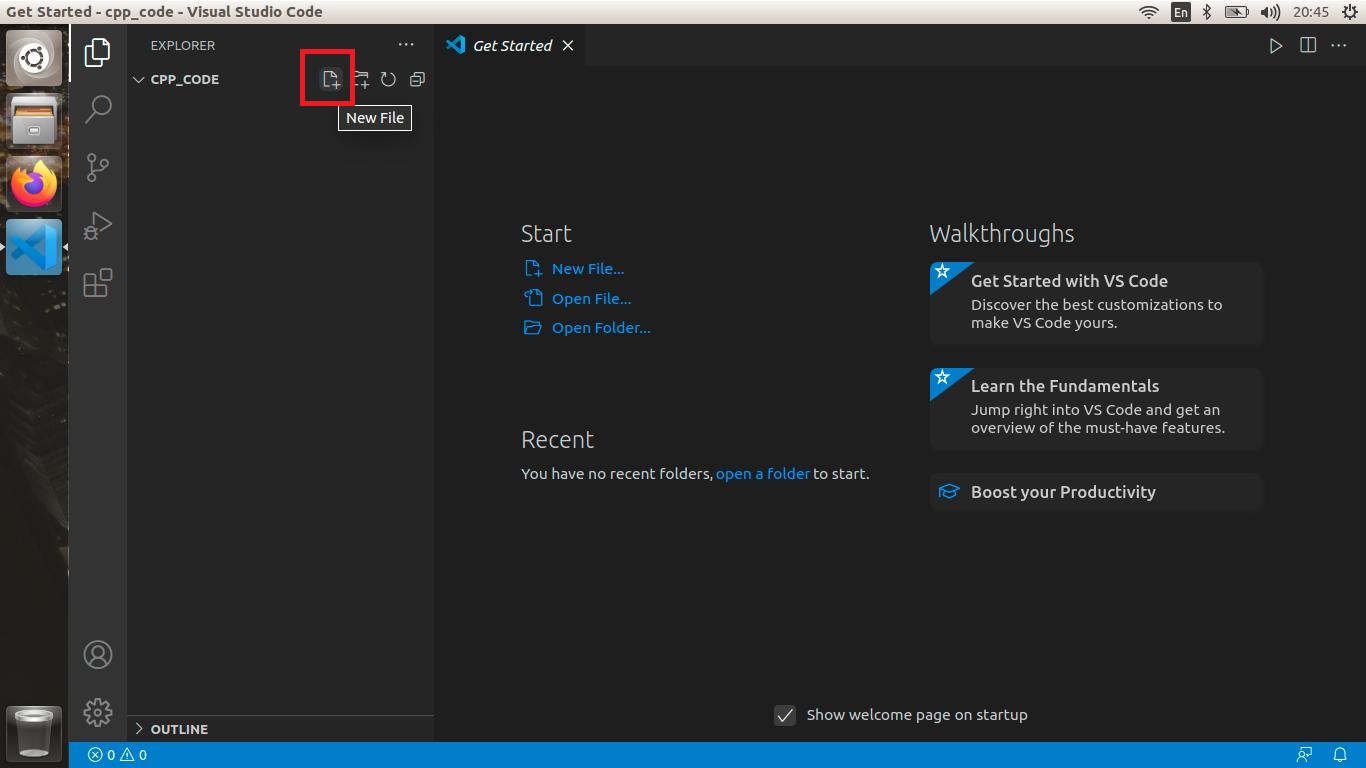
Task: Create a new file in CPP_CODE
Action: 330,79
